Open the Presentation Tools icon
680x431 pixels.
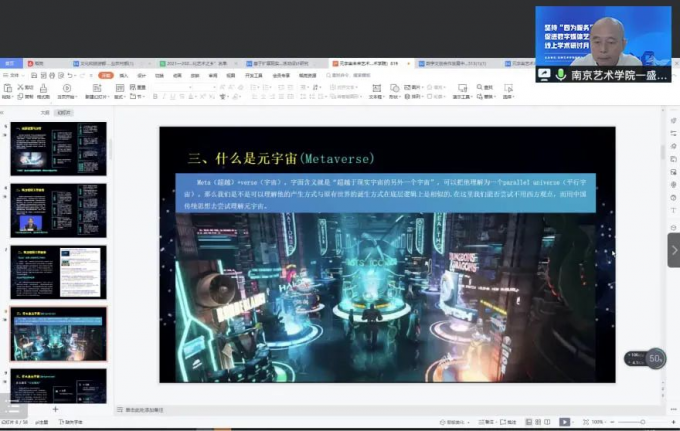tap(462, 88)
